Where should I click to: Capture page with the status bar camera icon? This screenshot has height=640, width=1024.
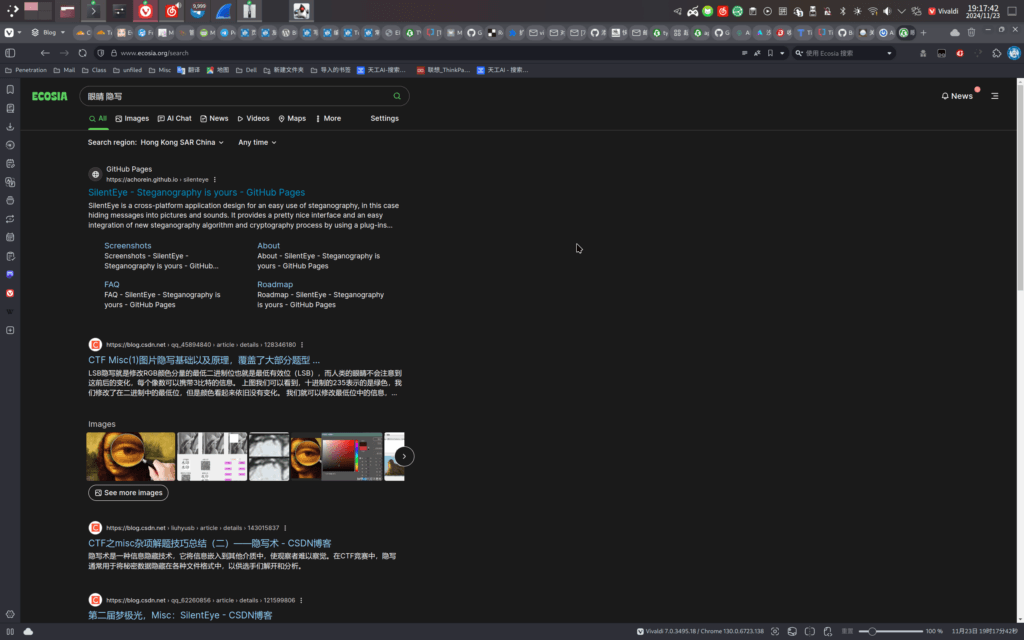775,632
